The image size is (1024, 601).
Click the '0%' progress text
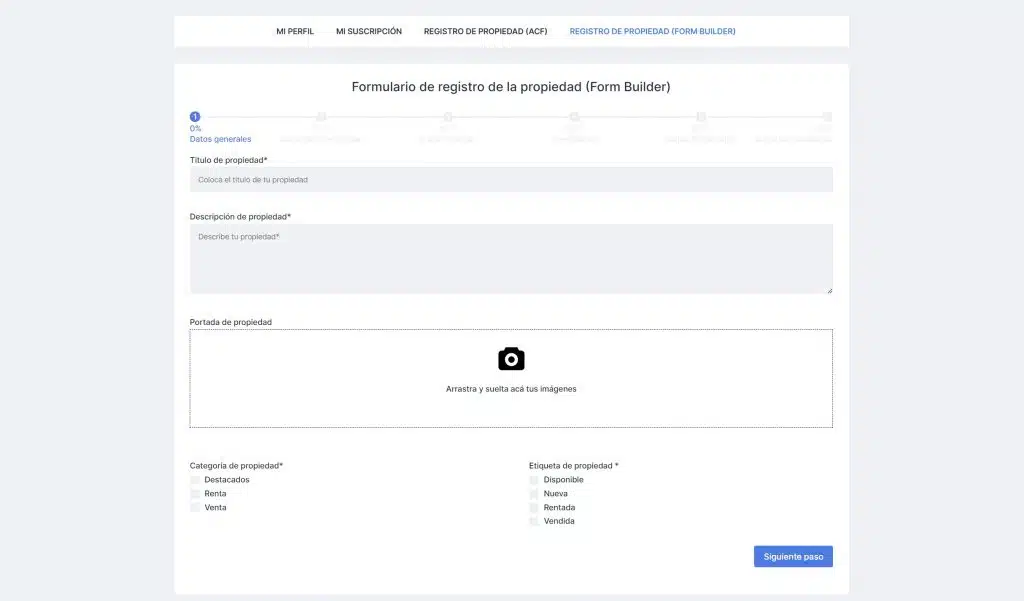coord(195,129)
